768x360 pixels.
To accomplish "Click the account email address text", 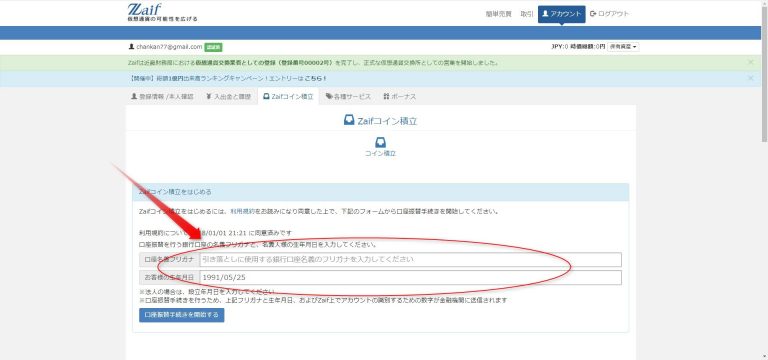I will (x=169, y=47).
